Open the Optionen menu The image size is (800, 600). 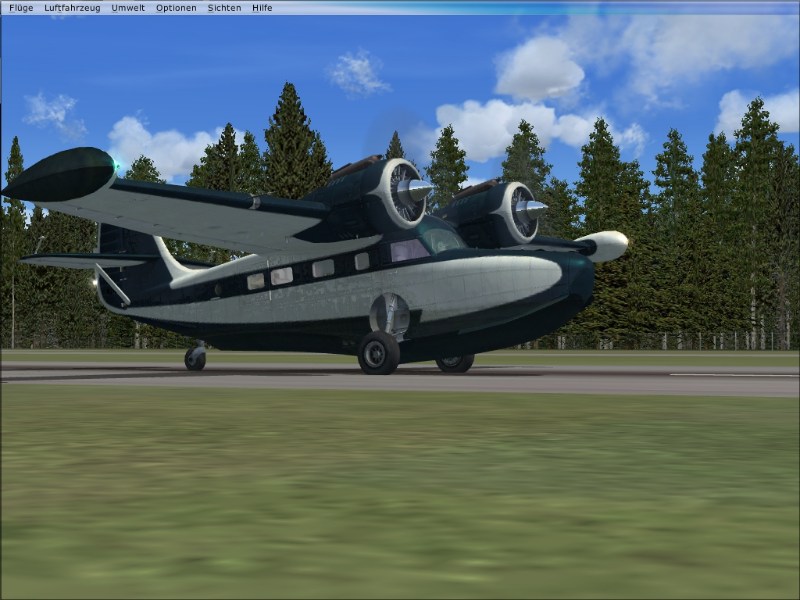pyautogui.click(x=176, y=8)
